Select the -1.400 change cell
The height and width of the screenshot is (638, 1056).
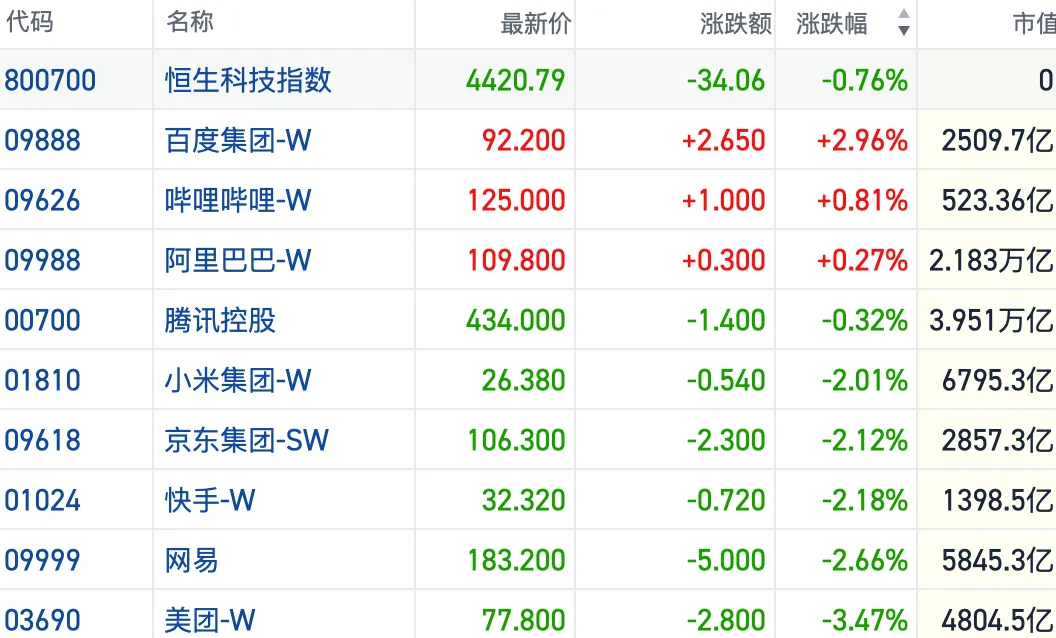(726, 321)
